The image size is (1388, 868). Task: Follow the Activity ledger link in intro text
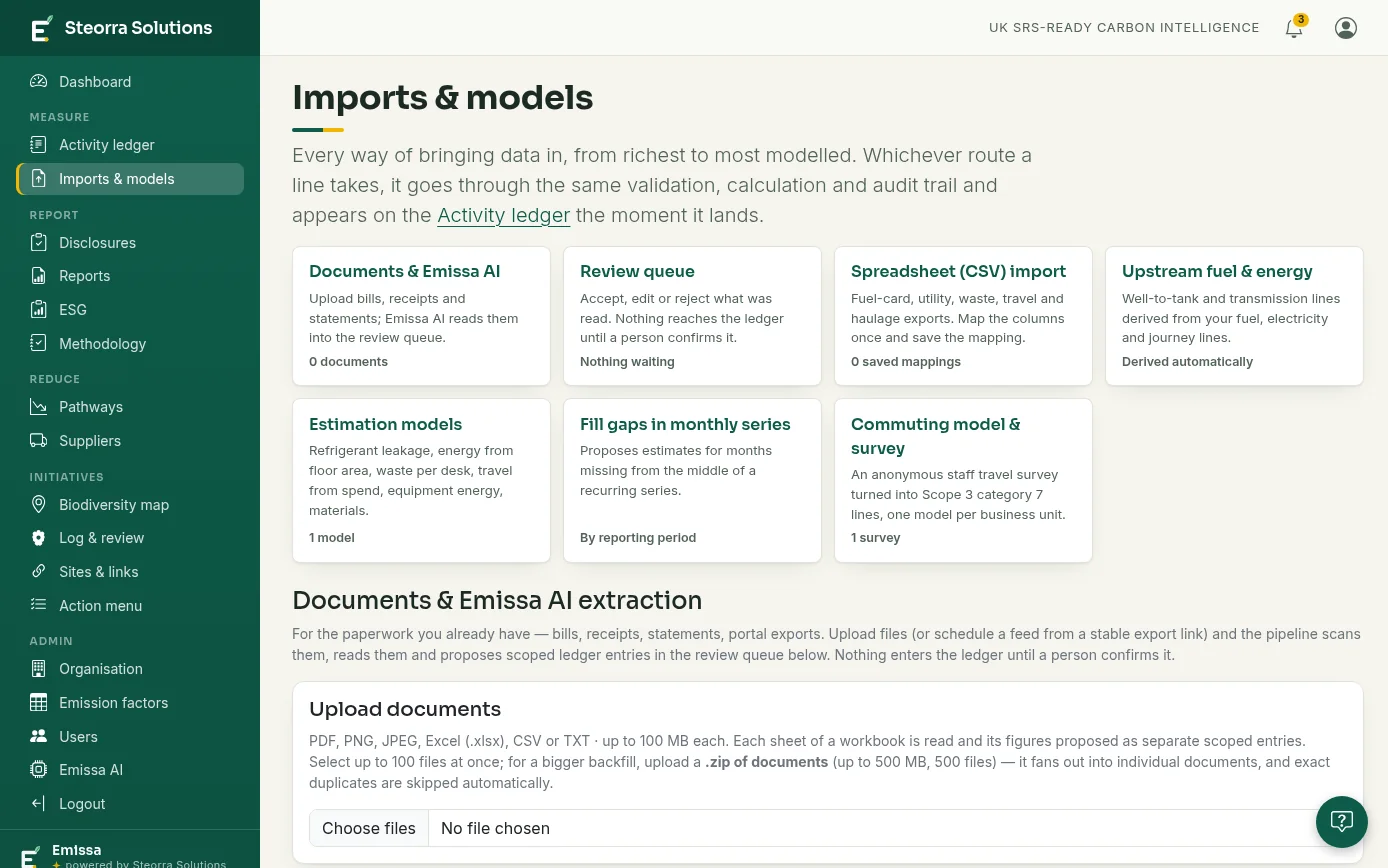tap(504, 215)
